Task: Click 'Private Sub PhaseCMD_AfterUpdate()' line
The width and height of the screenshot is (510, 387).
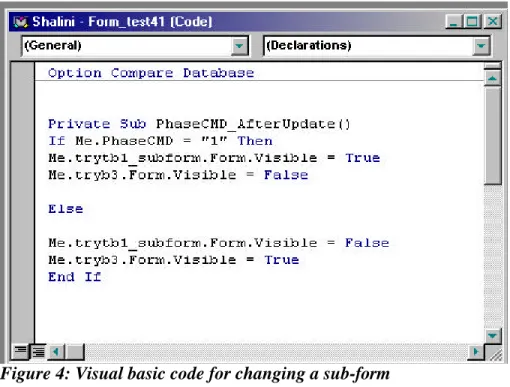Action: pos(199,124)
